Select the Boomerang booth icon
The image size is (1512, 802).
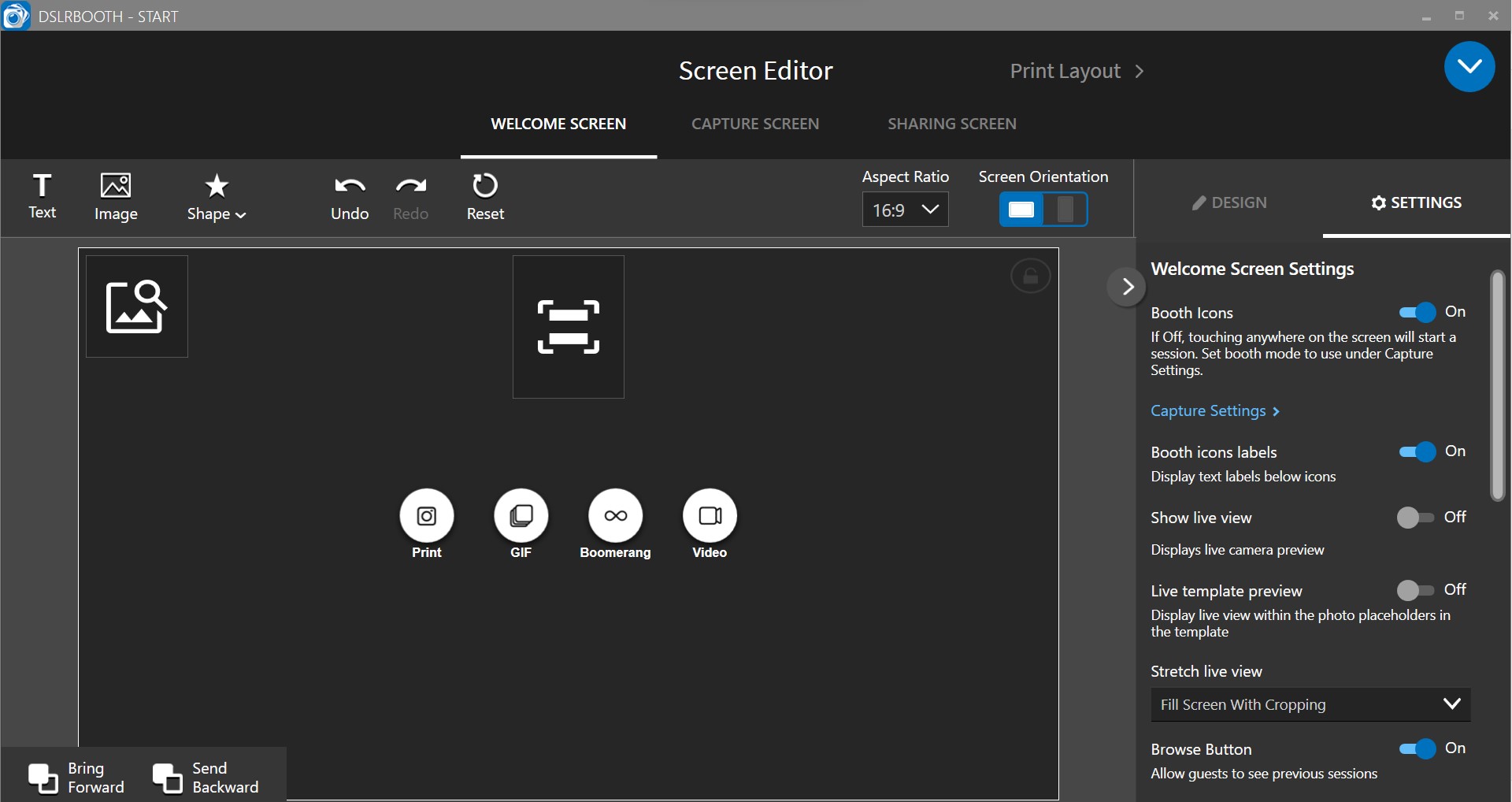(x=615, y=518)
